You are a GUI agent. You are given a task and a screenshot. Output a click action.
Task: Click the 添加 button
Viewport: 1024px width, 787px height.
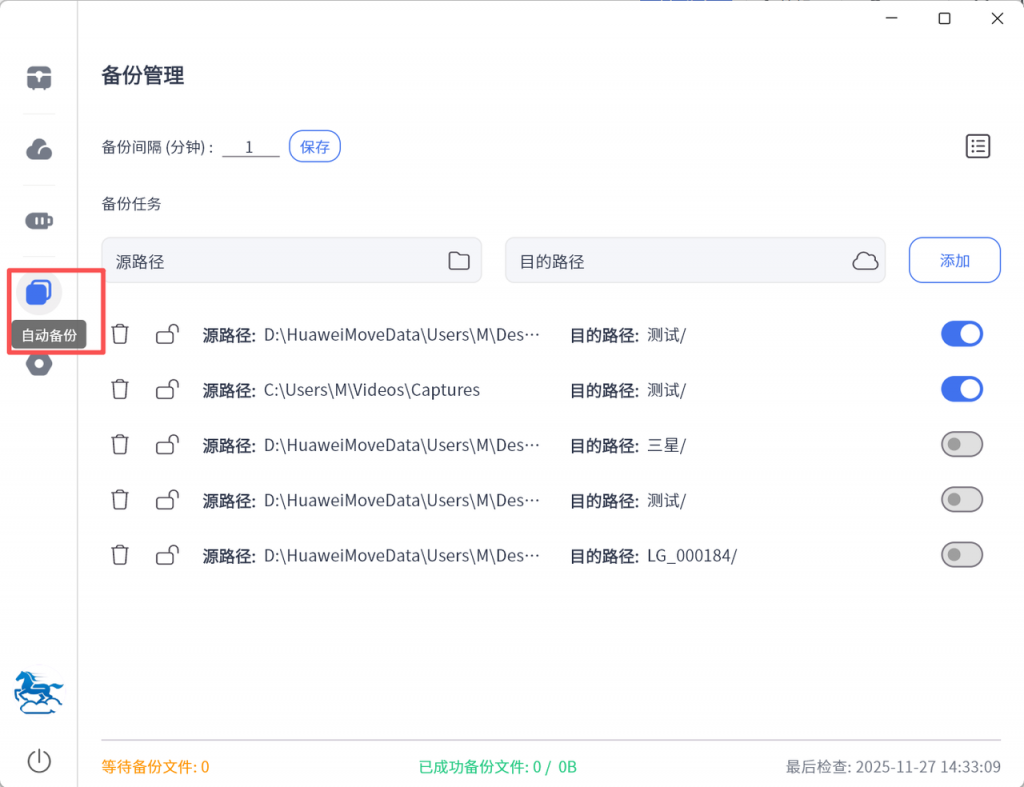(x=954, y=260)
